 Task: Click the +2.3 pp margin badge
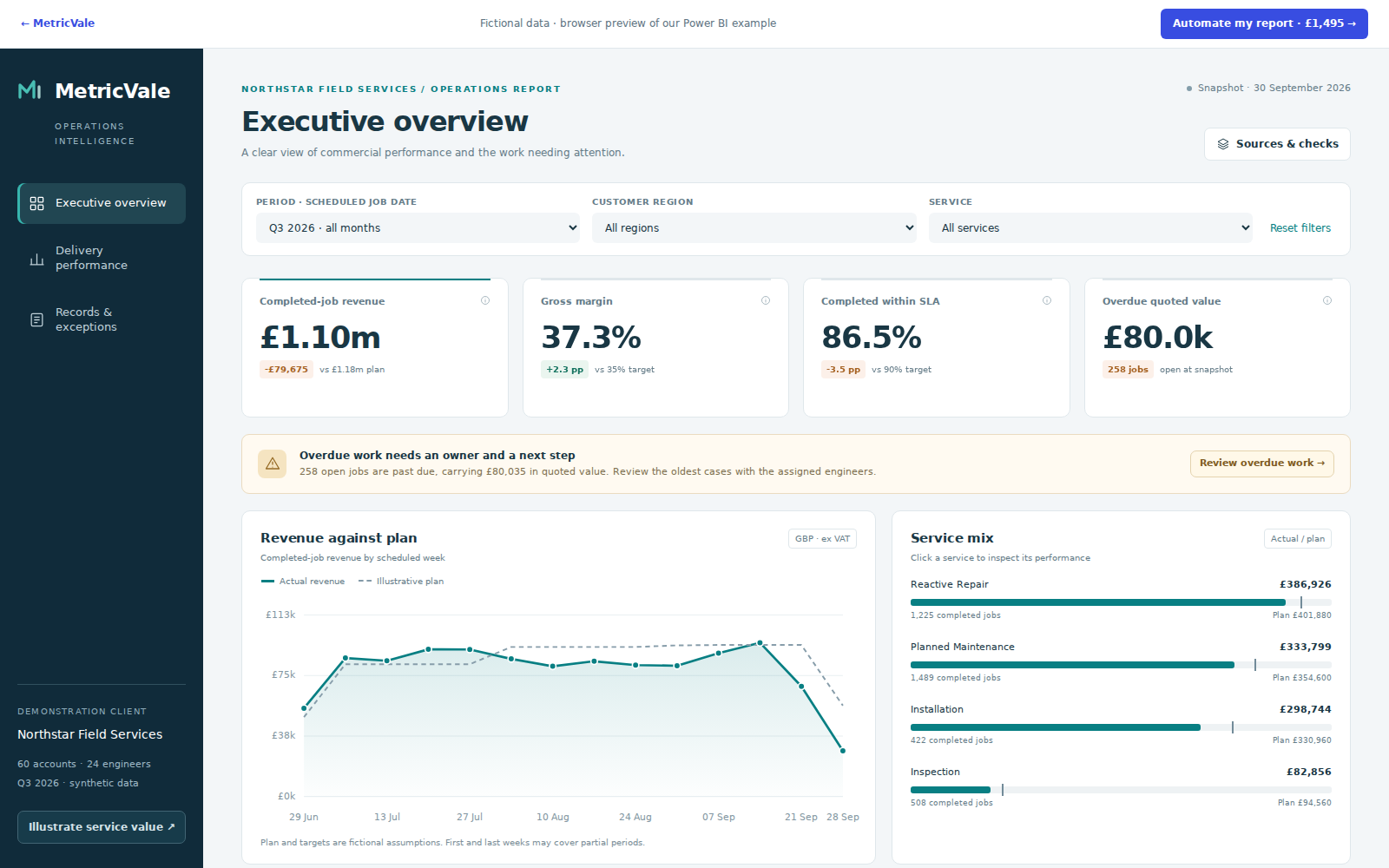click(x=564, y=370)
